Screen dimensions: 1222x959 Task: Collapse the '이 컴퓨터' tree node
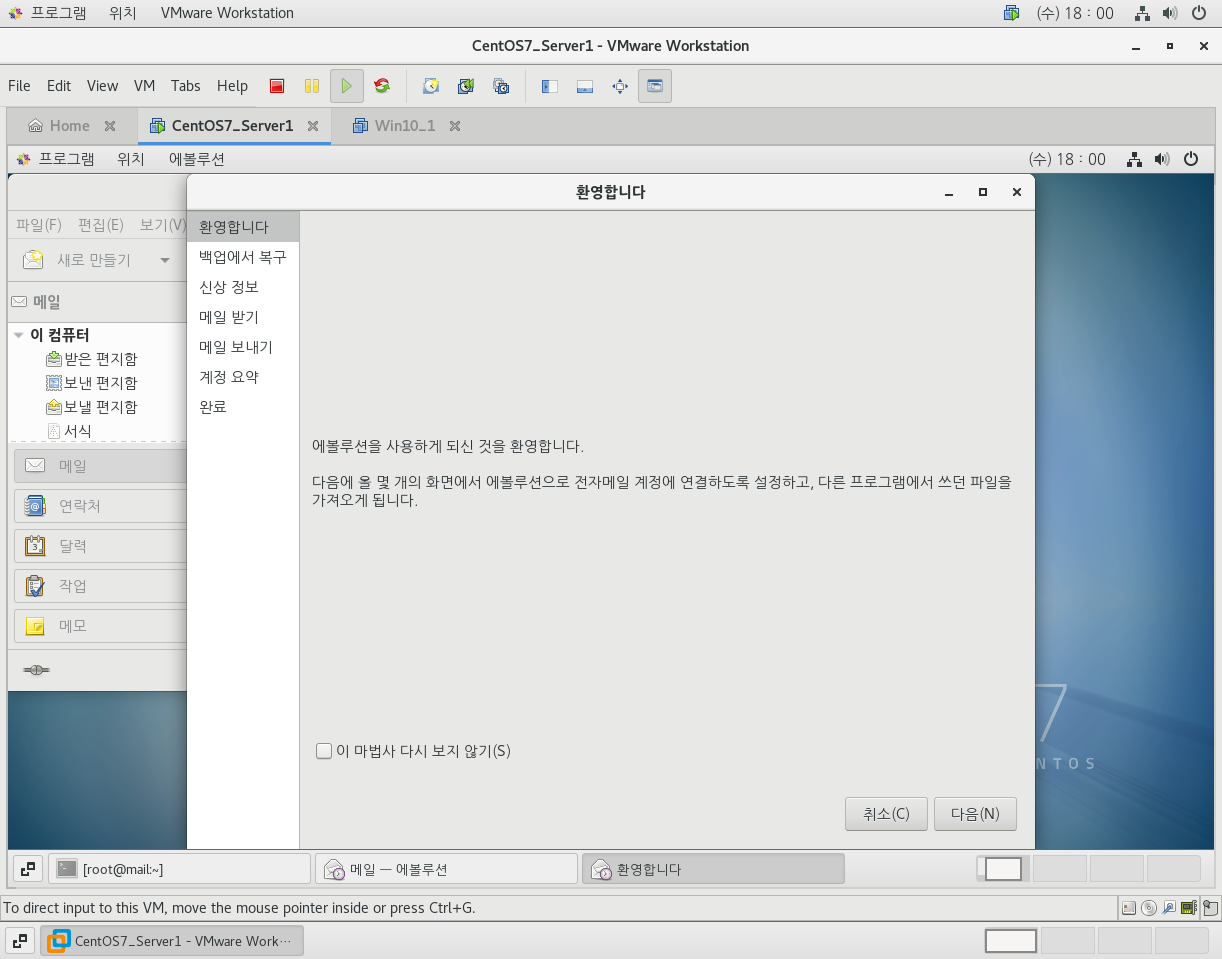tap(19, 335)
